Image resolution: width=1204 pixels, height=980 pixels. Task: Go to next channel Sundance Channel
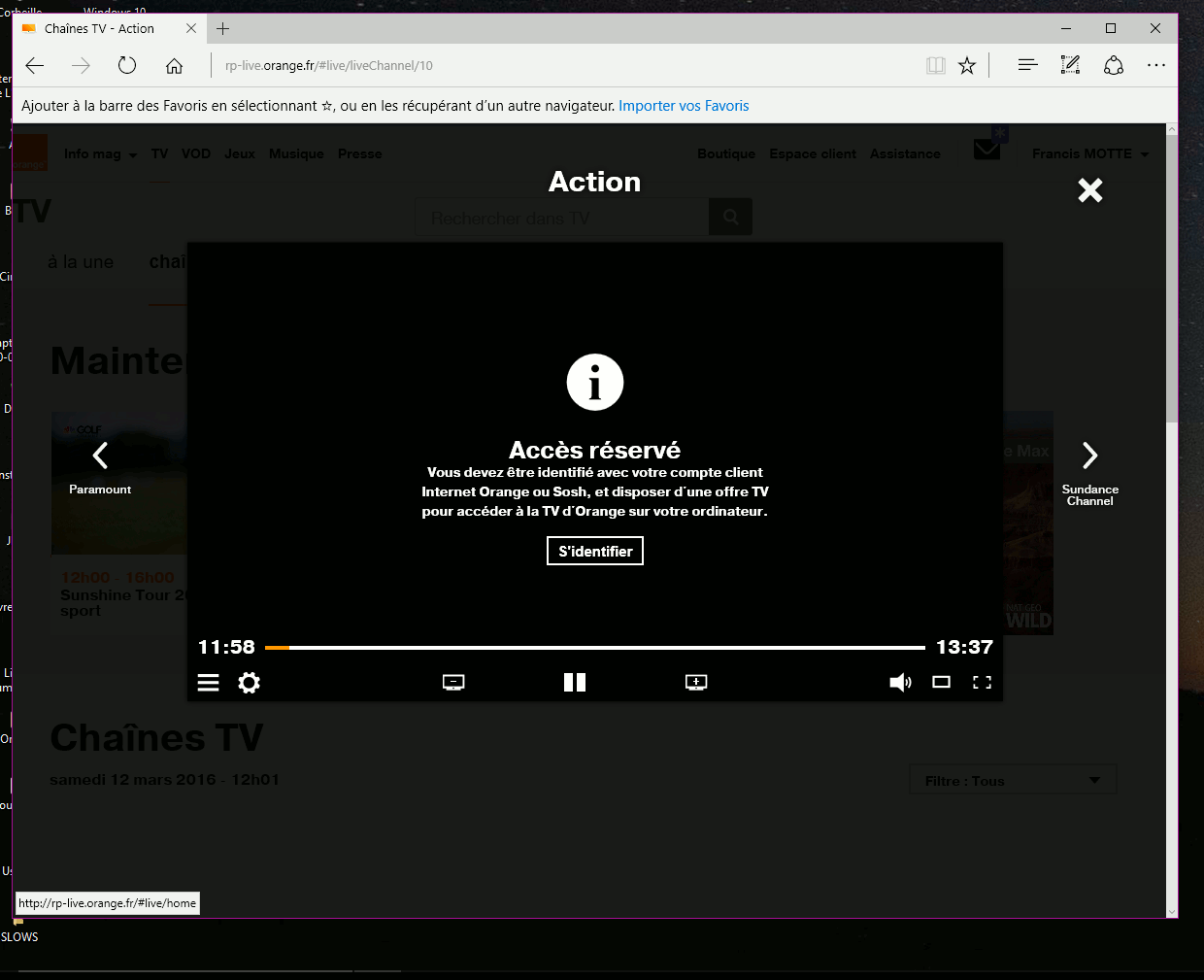pyautogui.click(x=1090, y=473)
